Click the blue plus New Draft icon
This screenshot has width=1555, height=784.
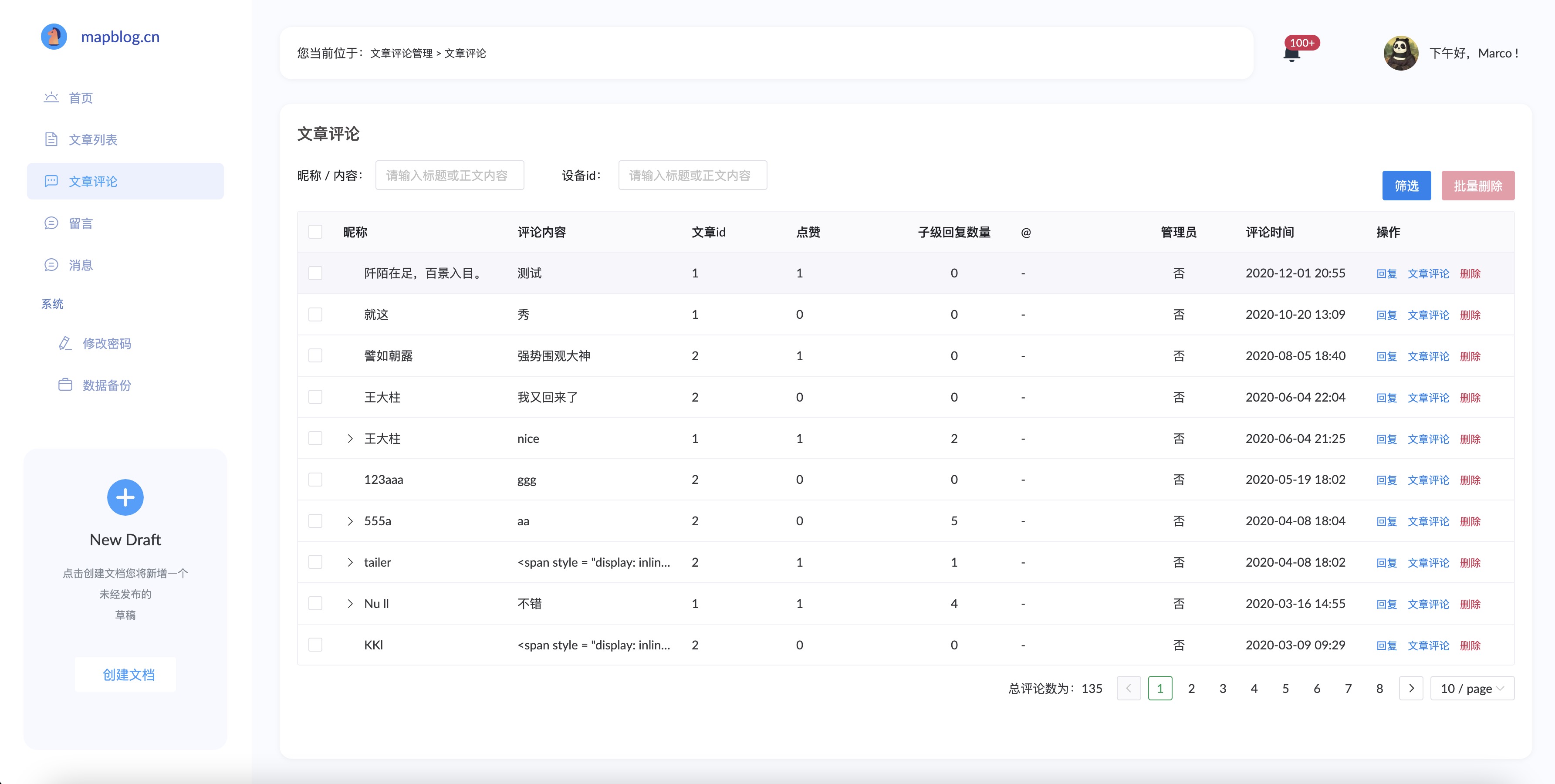(125, 497)
